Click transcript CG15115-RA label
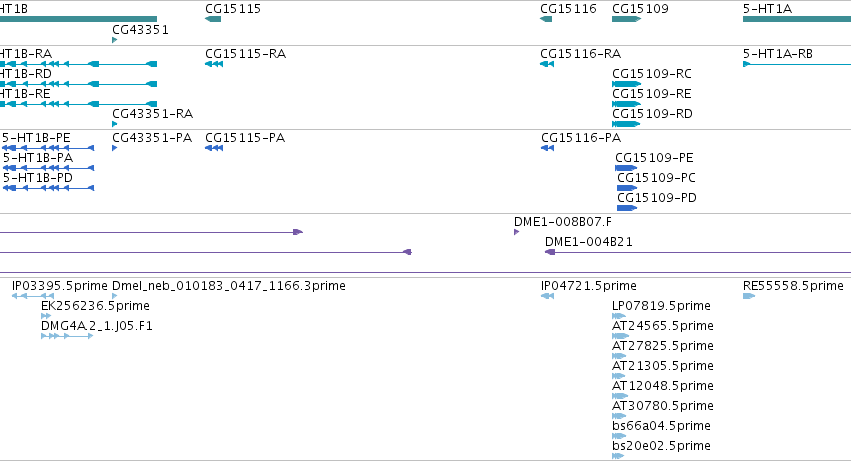This screenshot has height=461, width=851. click(245, 54)
